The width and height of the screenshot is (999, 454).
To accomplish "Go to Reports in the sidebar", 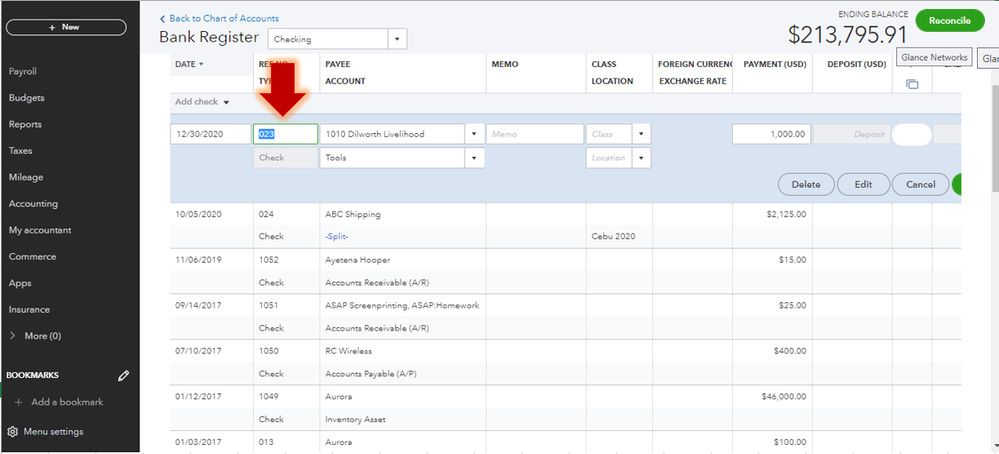I will point(25,125).
